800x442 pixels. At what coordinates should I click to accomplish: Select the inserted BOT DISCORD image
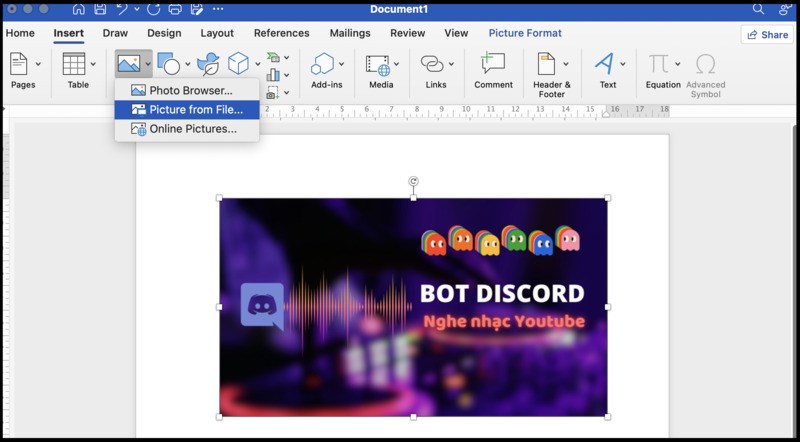(413, 307)
